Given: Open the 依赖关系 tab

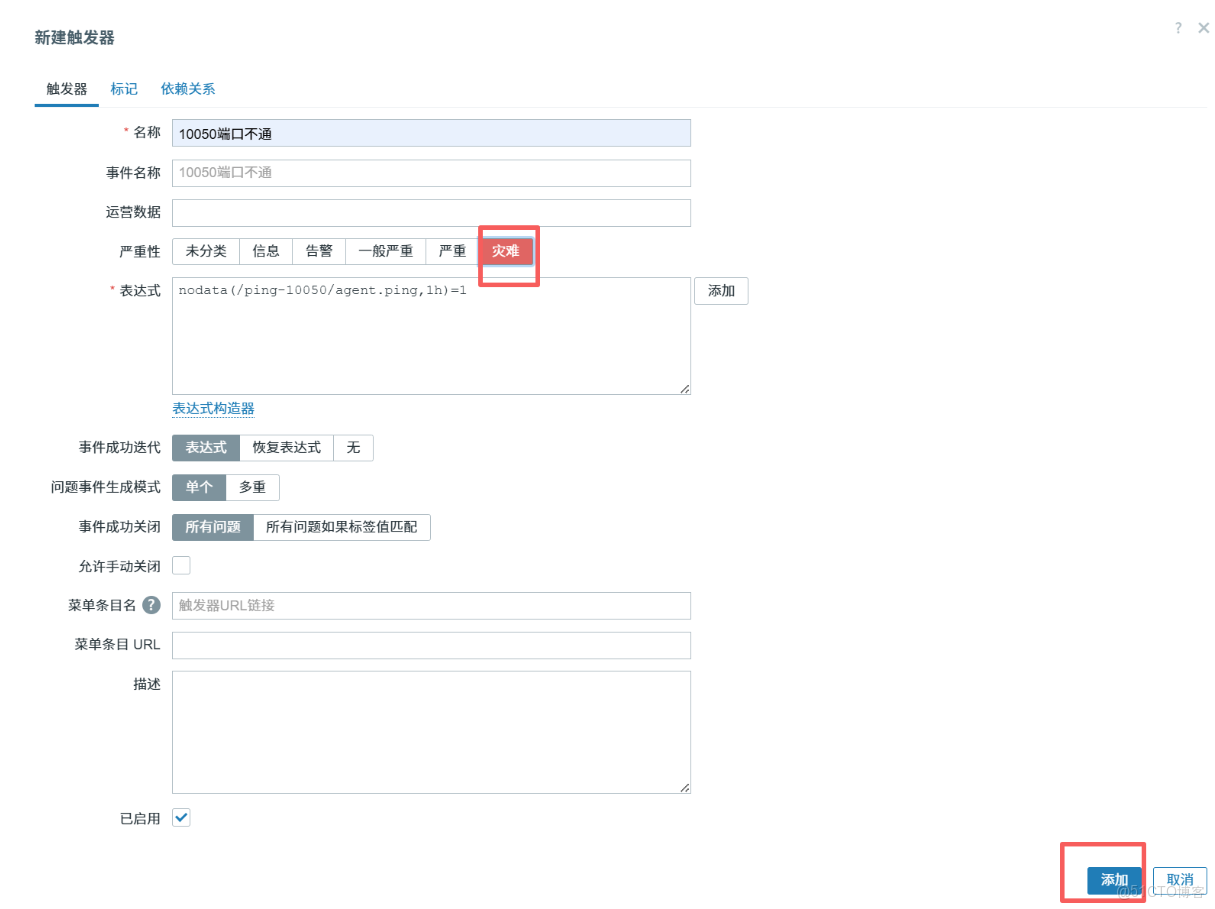Looking at the screenshot, I should click(x=188, y=89).
